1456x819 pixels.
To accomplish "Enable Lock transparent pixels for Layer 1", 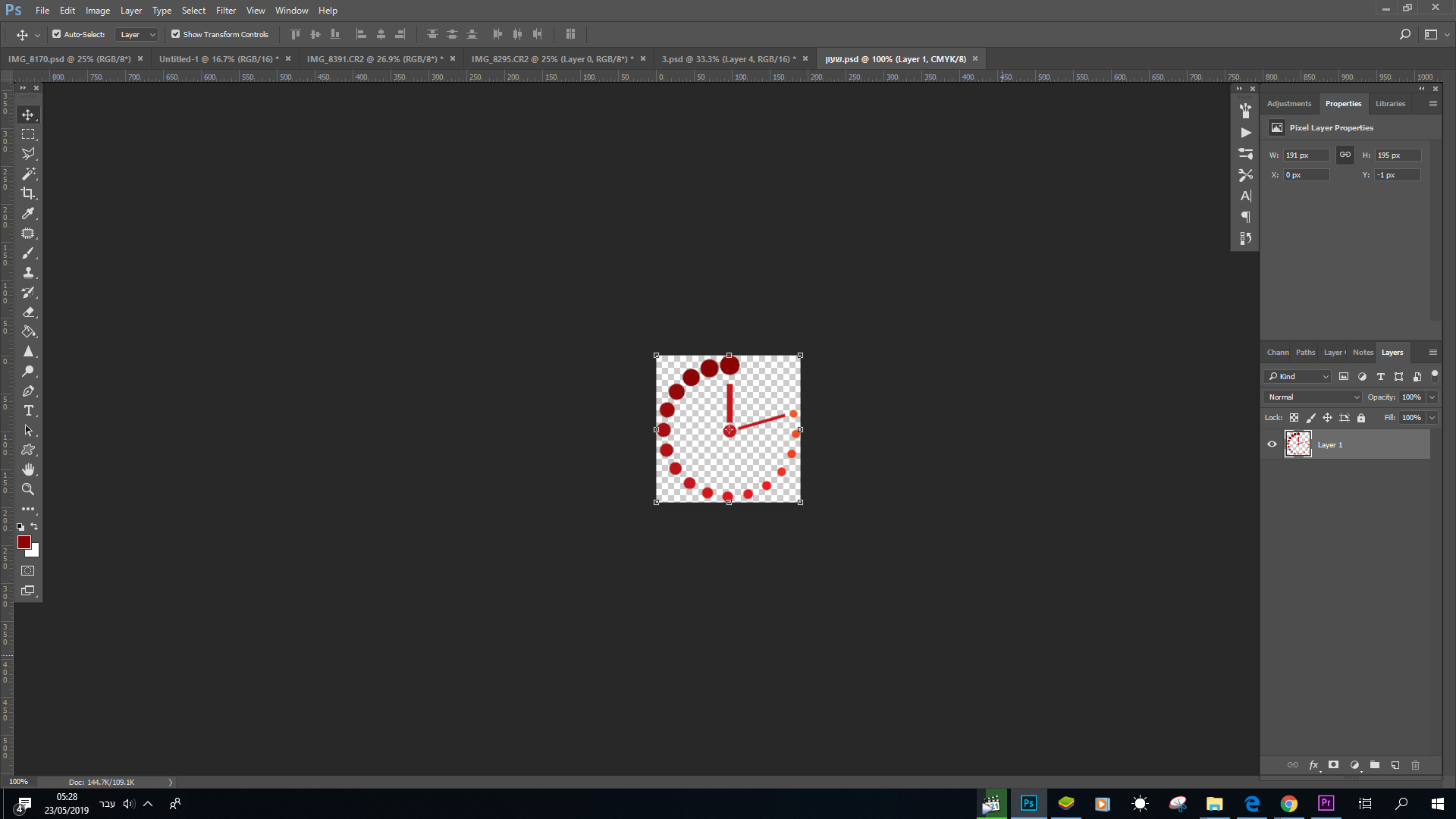I will click(1294, 418).
